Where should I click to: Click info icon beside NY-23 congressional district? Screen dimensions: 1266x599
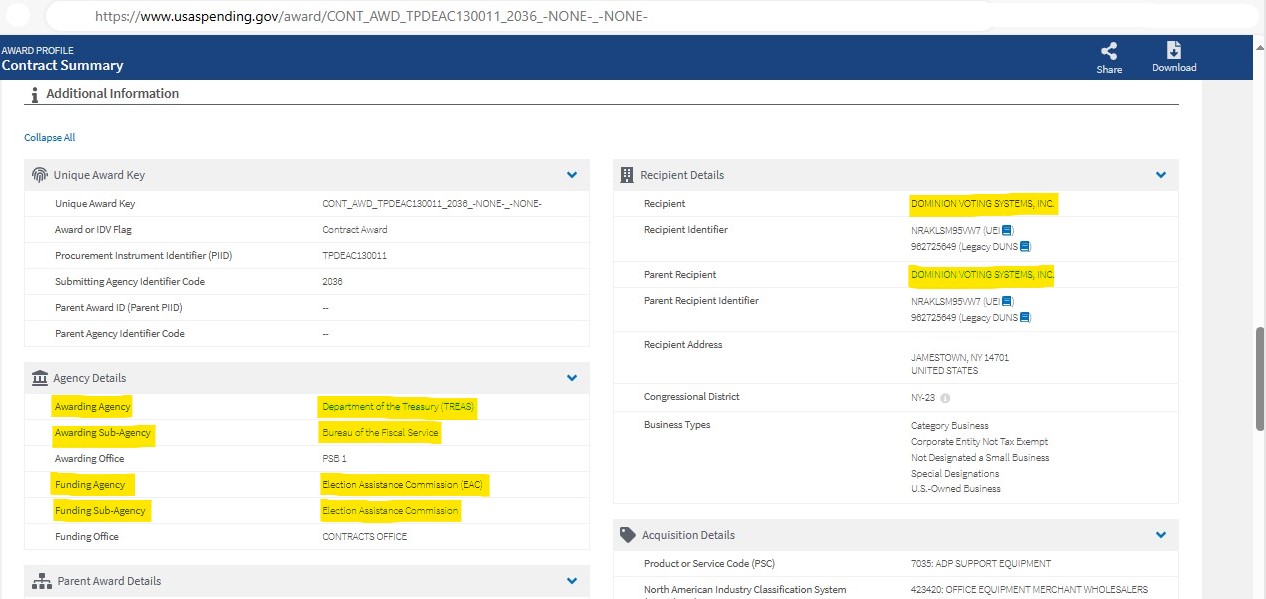(945, 398)
